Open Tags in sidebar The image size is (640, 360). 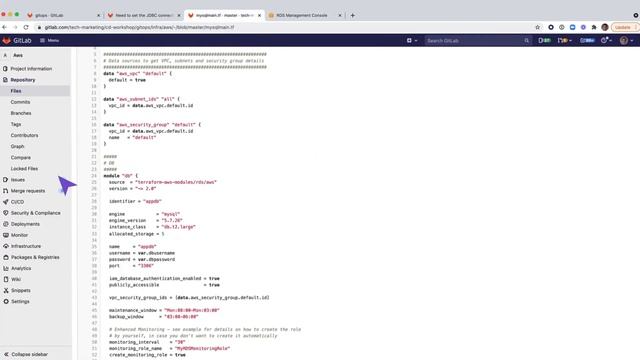tap(16, 124)
